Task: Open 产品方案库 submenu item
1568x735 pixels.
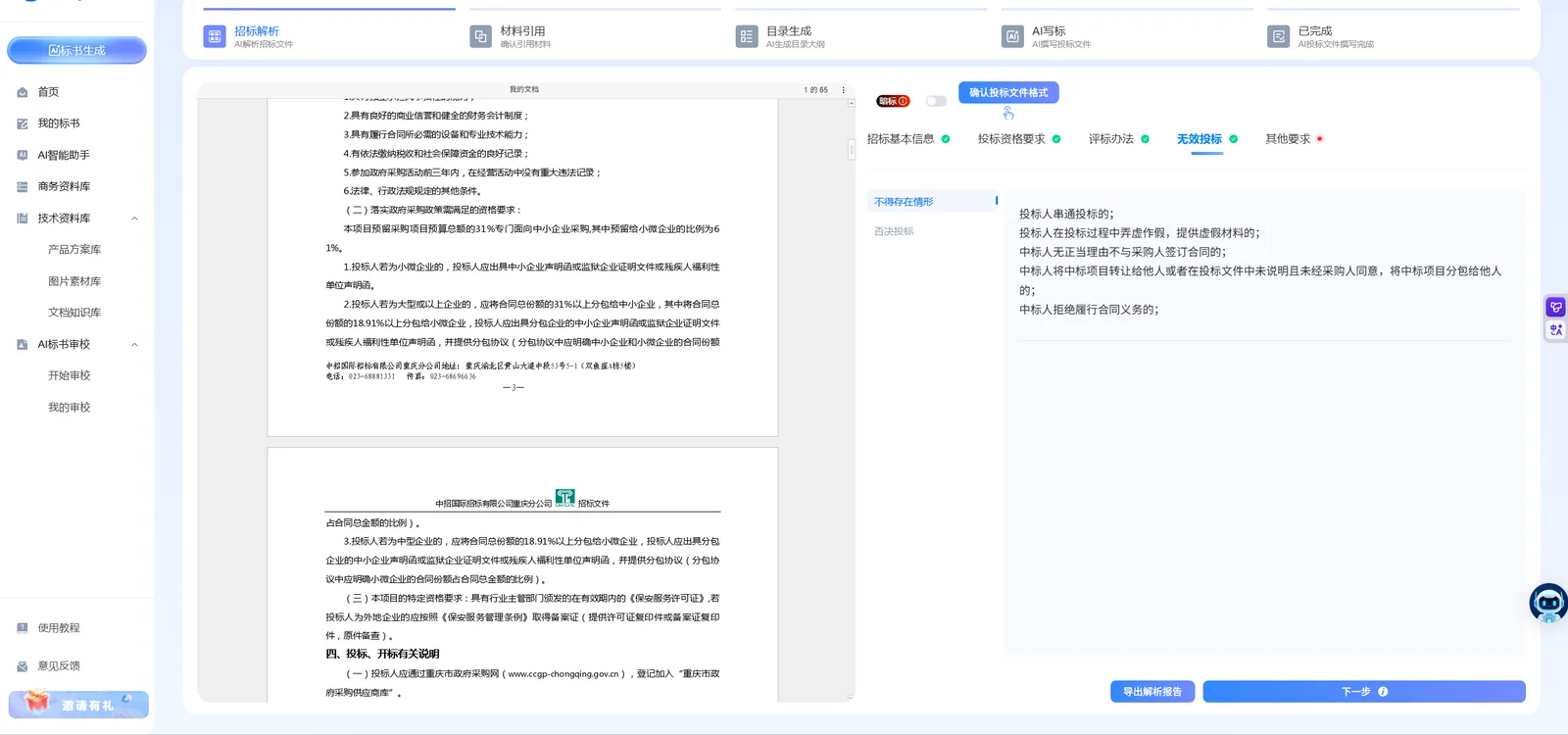Action: (x=74, y=250)
